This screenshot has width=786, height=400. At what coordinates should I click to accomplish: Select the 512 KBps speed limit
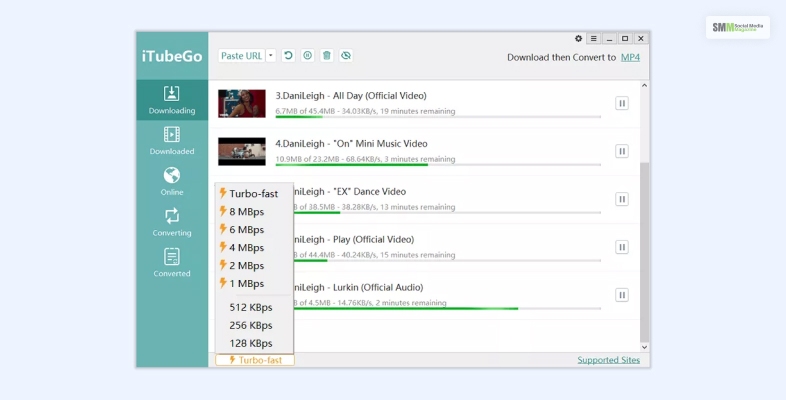pos(254,307)
